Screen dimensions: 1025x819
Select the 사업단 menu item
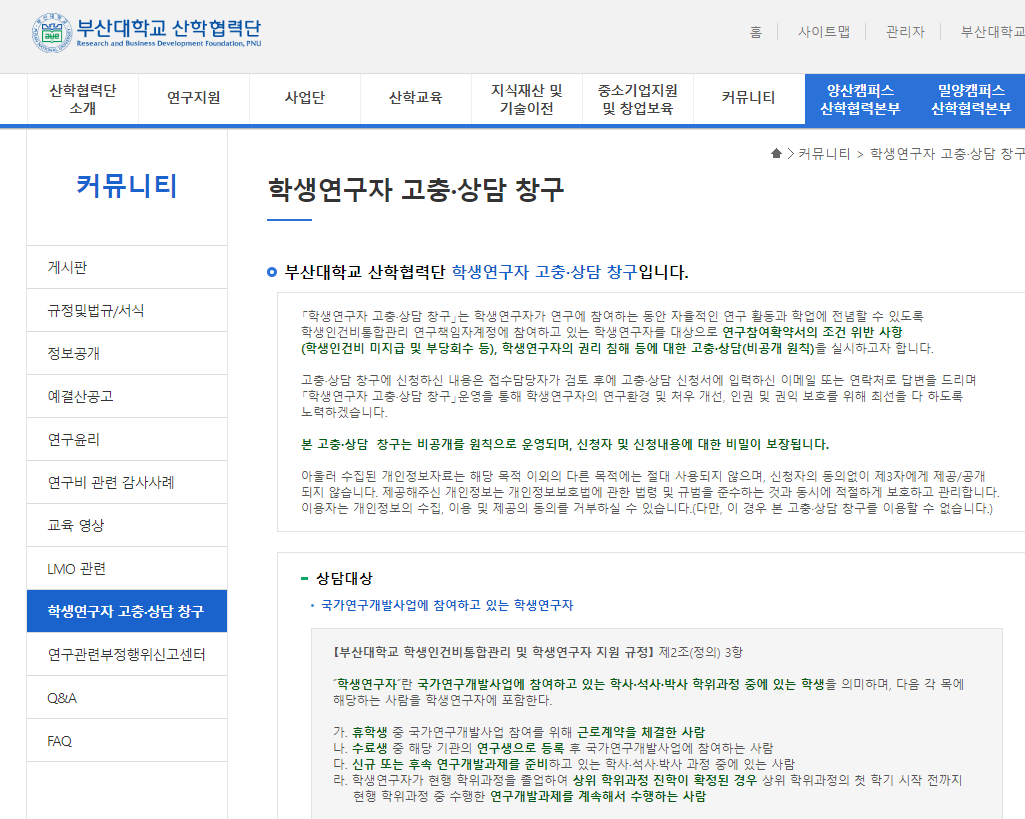click(305, 98)
